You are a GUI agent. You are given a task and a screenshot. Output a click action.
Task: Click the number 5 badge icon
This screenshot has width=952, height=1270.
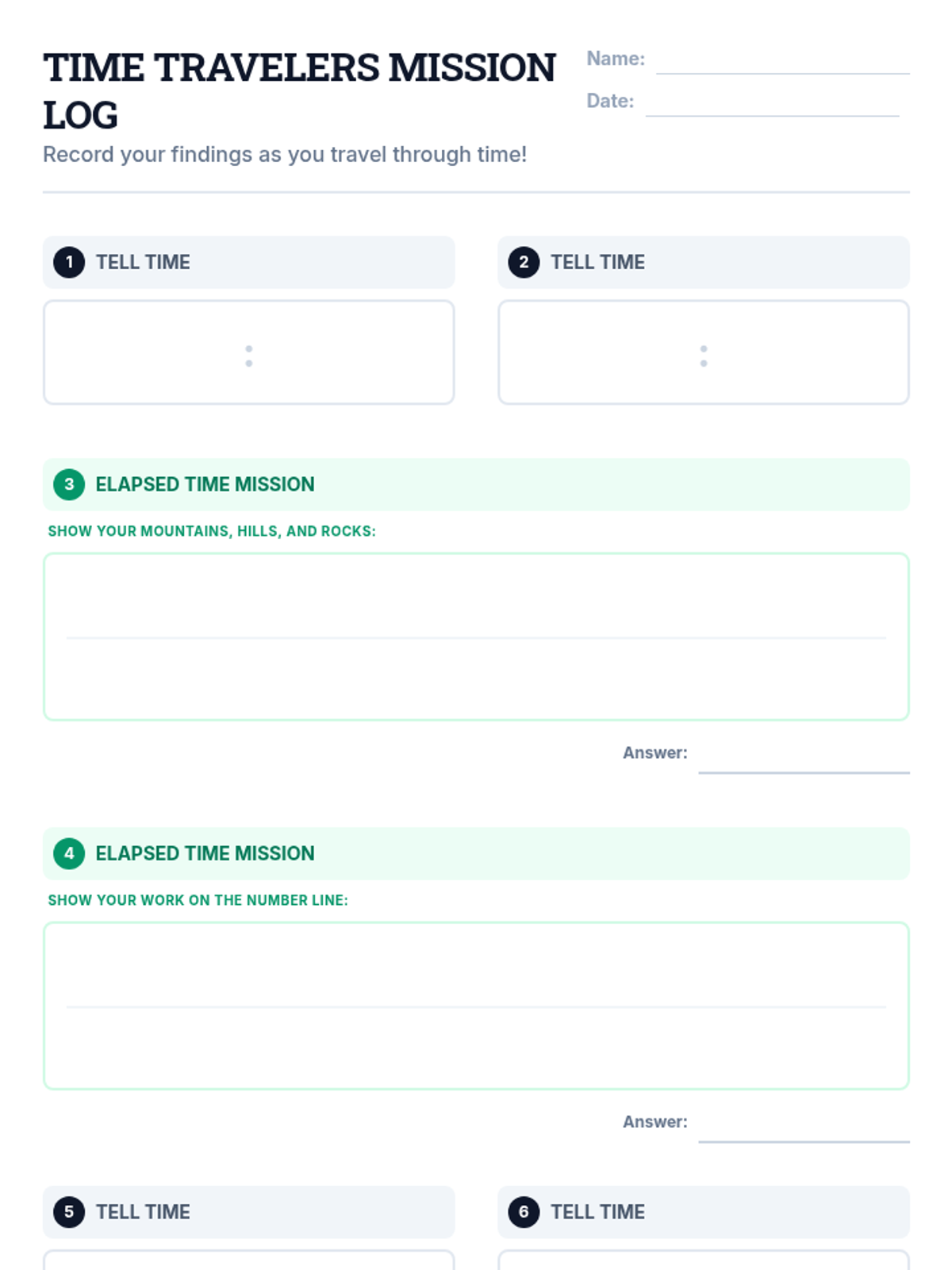click(69, 1212)
